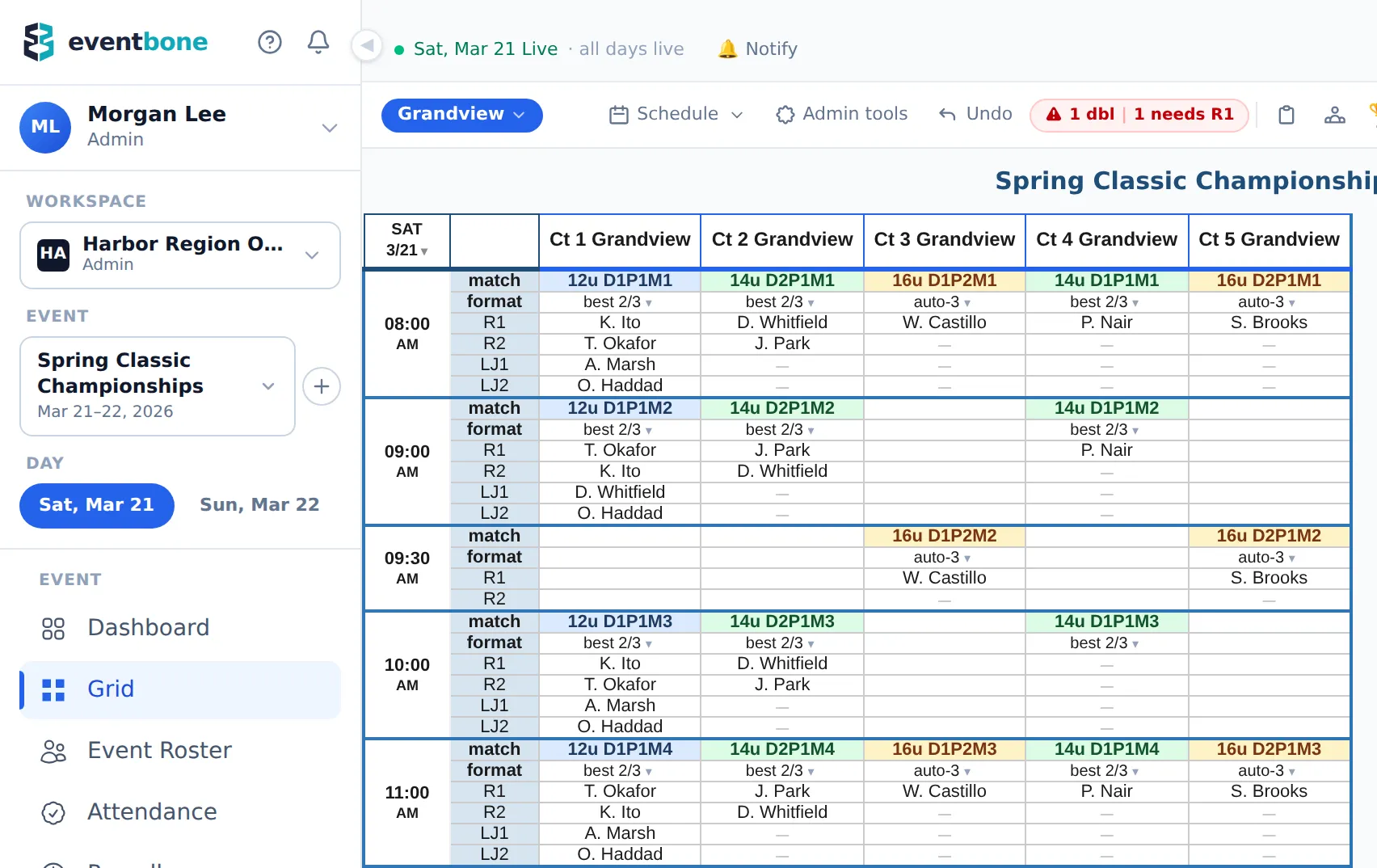Screen dimensions: 1377x868
Task: Click the Admin tools gear icon
Action: [785, 115]
